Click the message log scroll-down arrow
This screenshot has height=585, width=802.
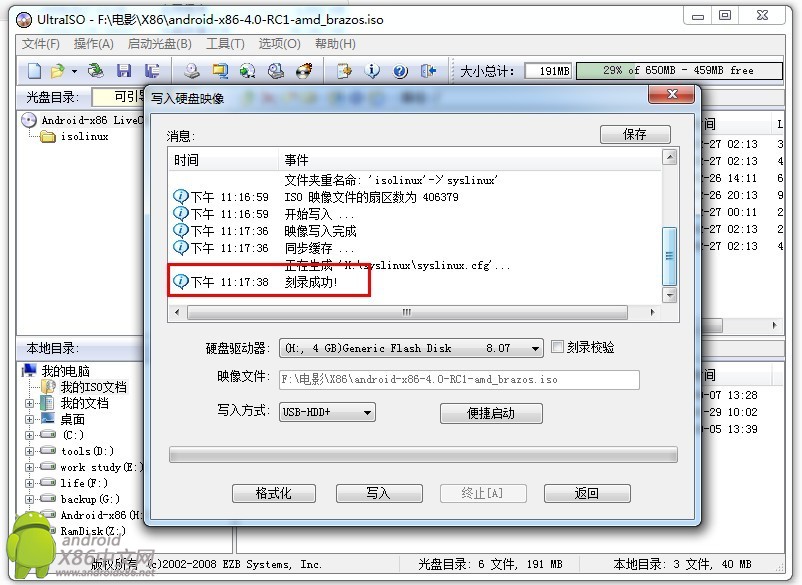click(x=669, y=295)
